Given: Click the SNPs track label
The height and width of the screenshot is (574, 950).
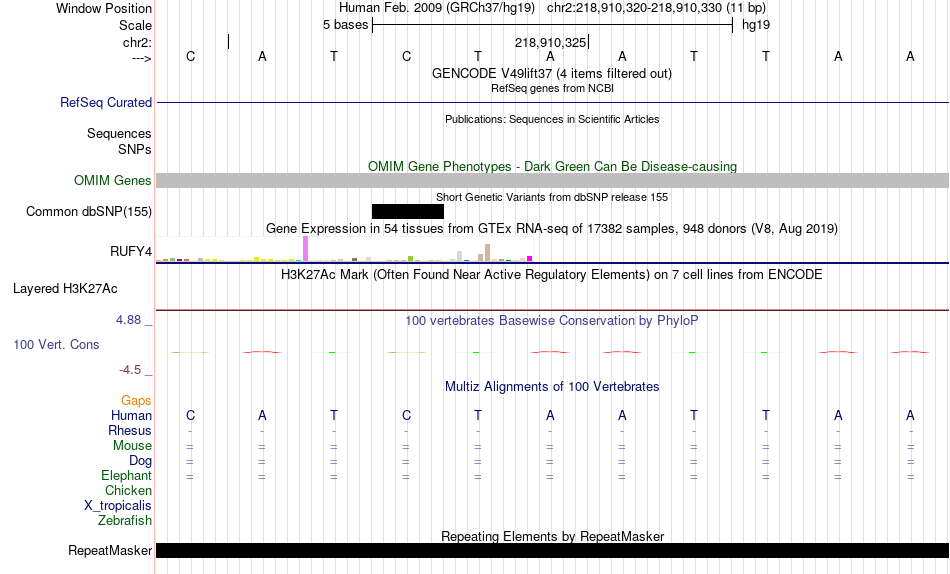Looking at the screenshot, I should click(135, 149).
